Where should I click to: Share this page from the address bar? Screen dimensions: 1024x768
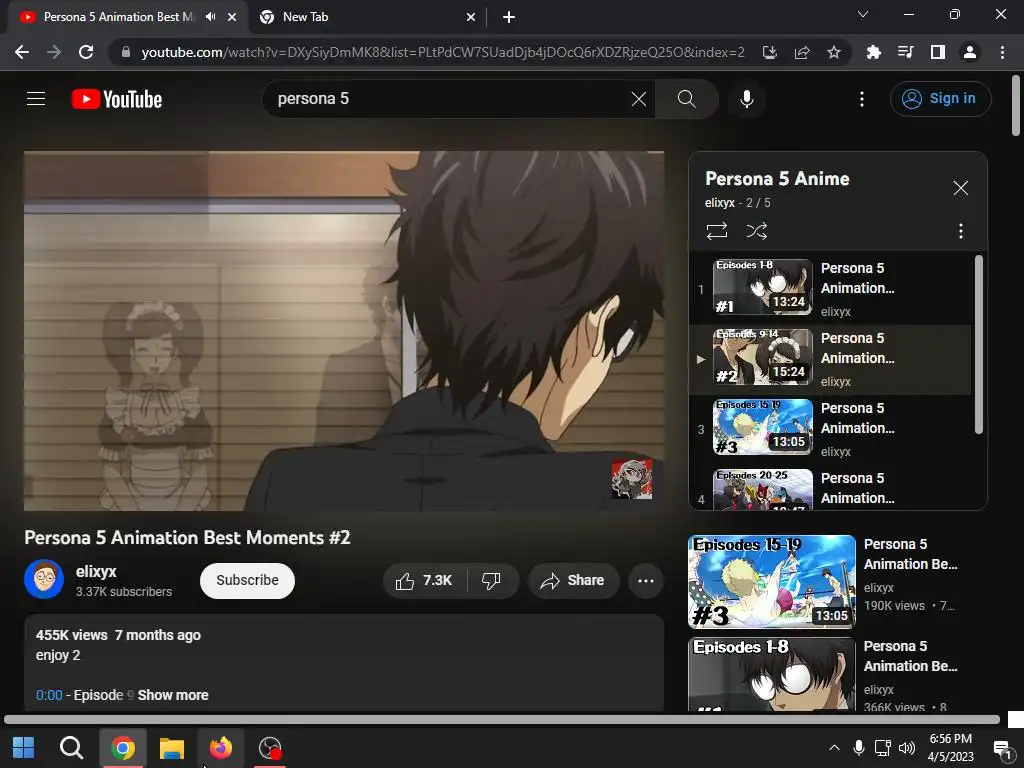pyautogui.click(x=802, y=52)
